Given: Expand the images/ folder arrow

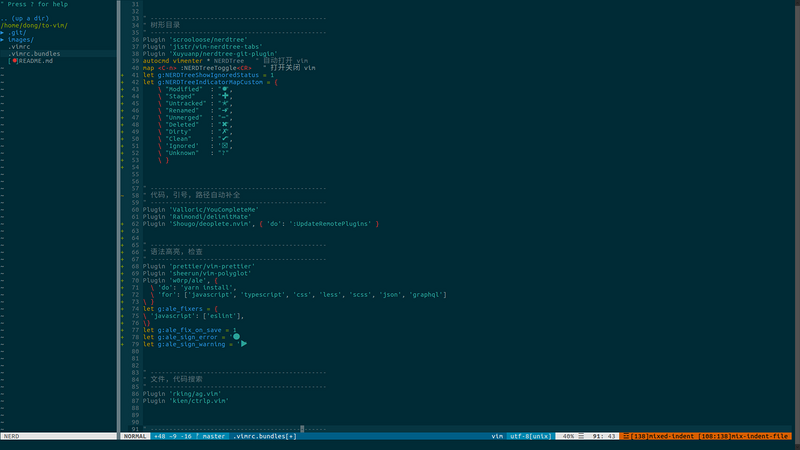Looking at the screenshot, I should coord(2,39).
